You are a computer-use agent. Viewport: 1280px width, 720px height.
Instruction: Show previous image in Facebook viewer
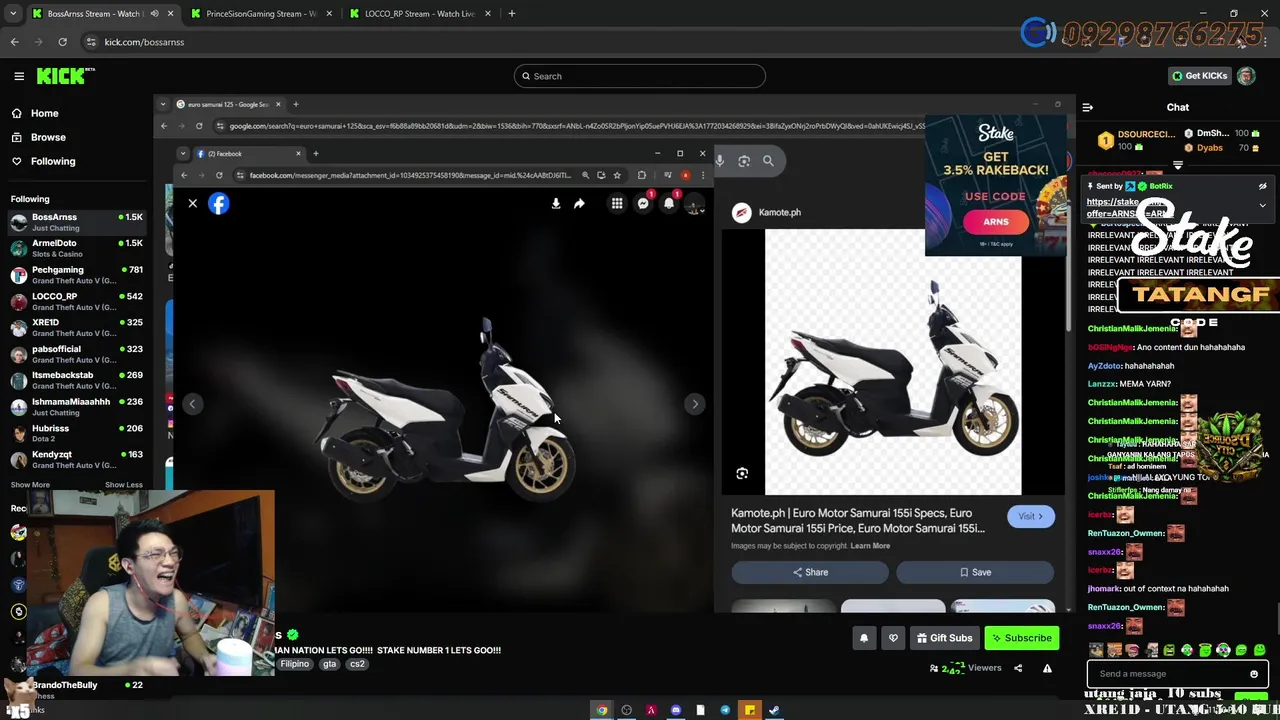(x=192, y=404)
